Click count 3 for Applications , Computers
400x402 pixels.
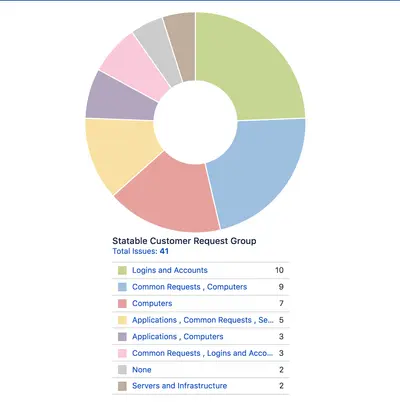pos(281,336)
